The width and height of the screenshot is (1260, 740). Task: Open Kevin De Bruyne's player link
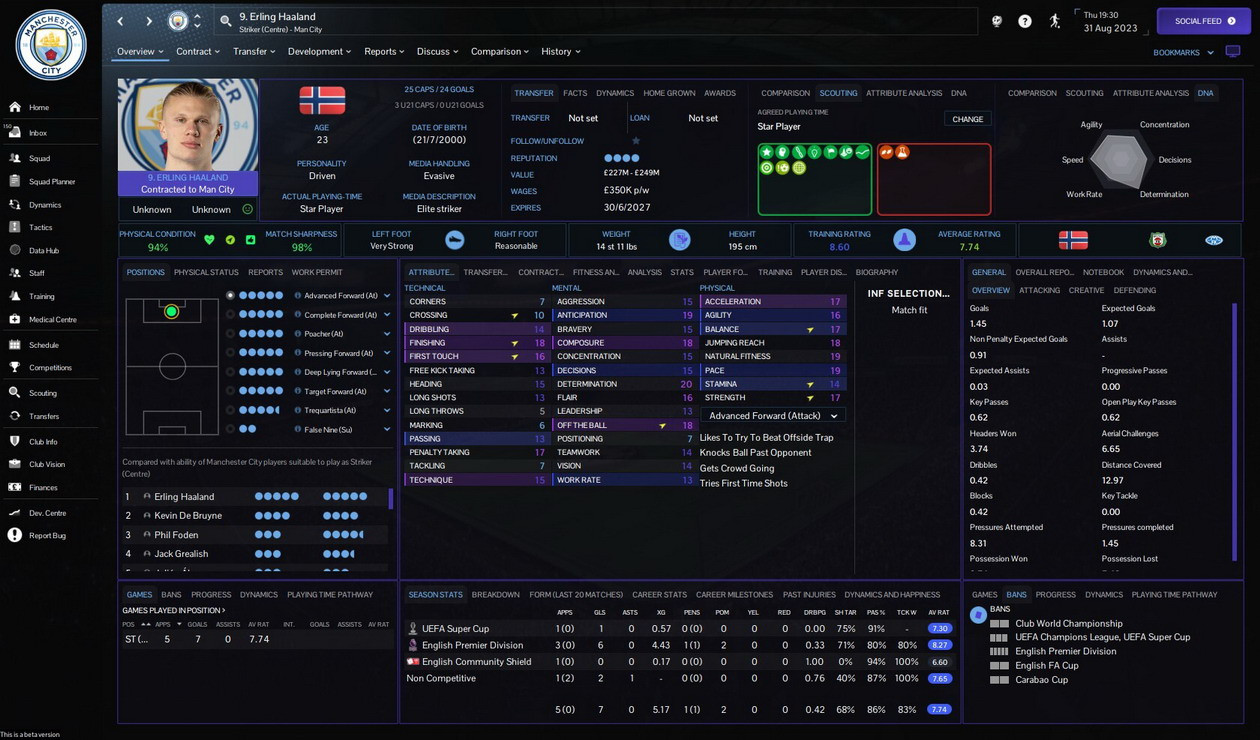[x=188, y=515]
